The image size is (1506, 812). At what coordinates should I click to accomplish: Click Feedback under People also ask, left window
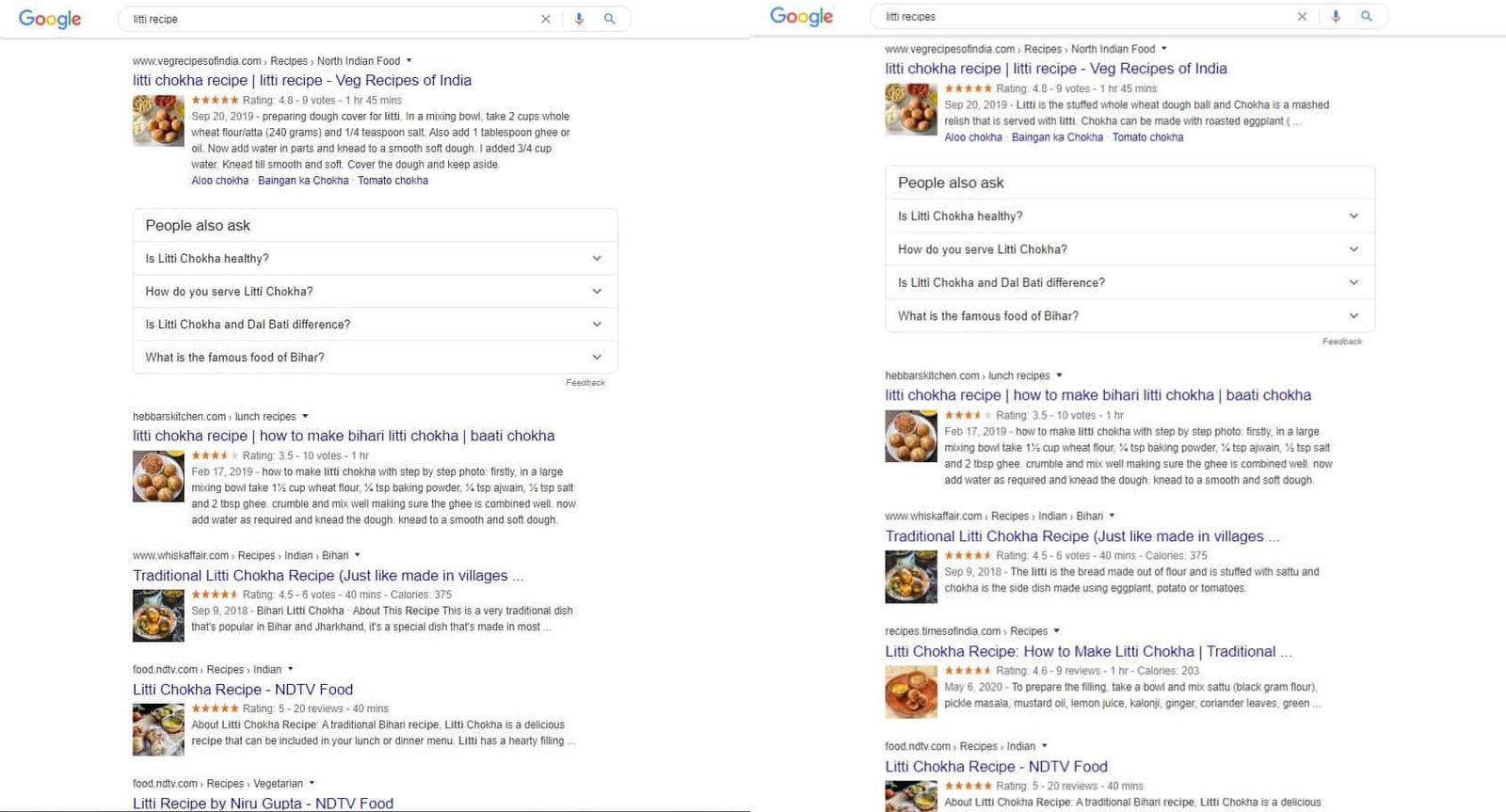tap(585, 383)
